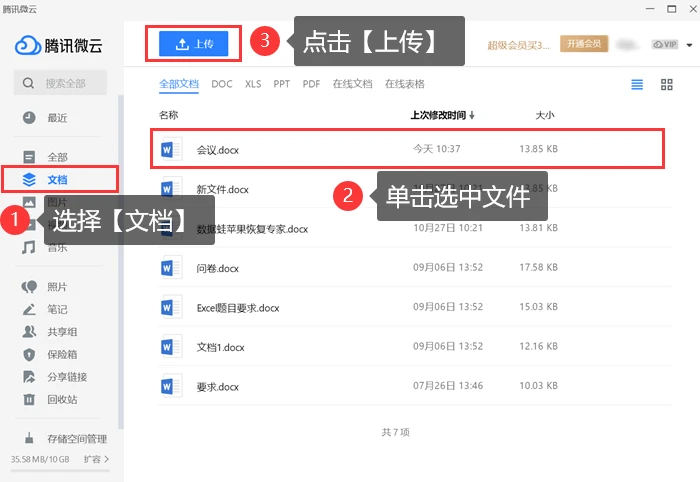This screenshot has width=700, height=482.
Task: Click the 17.58 KB size value
Action: 538,267
